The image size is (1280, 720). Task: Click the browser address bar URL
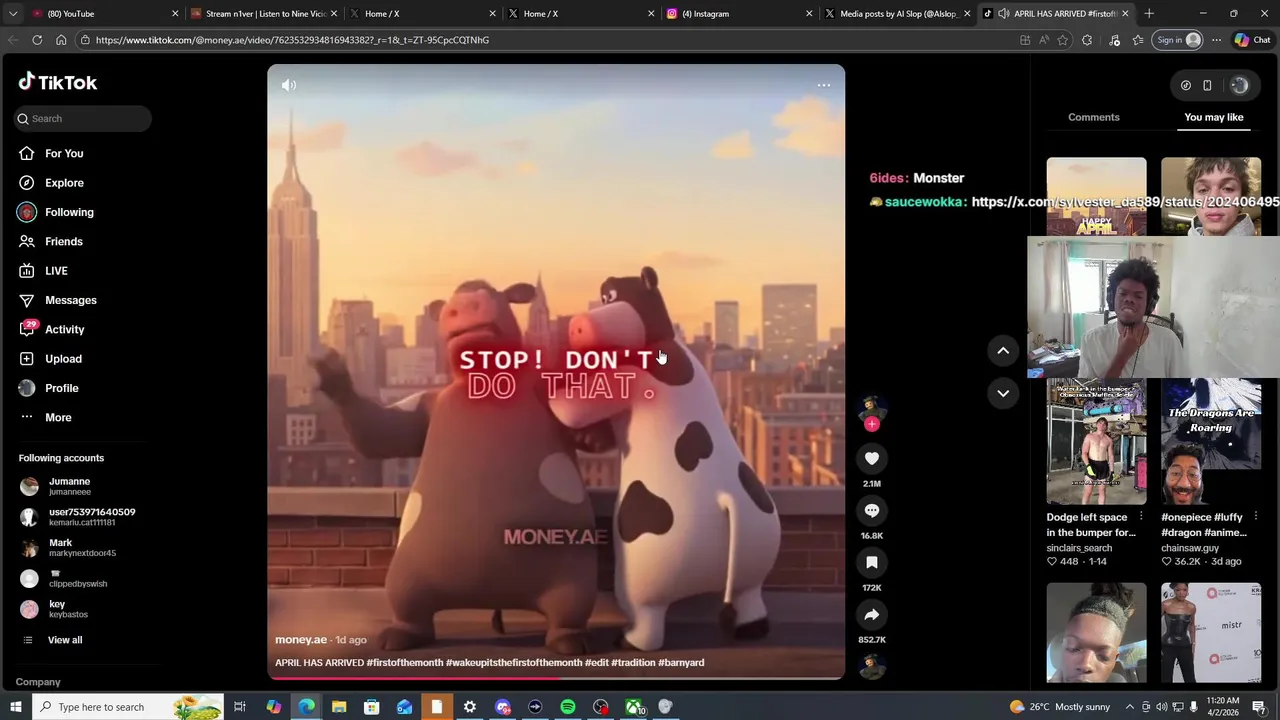[292, 40]
